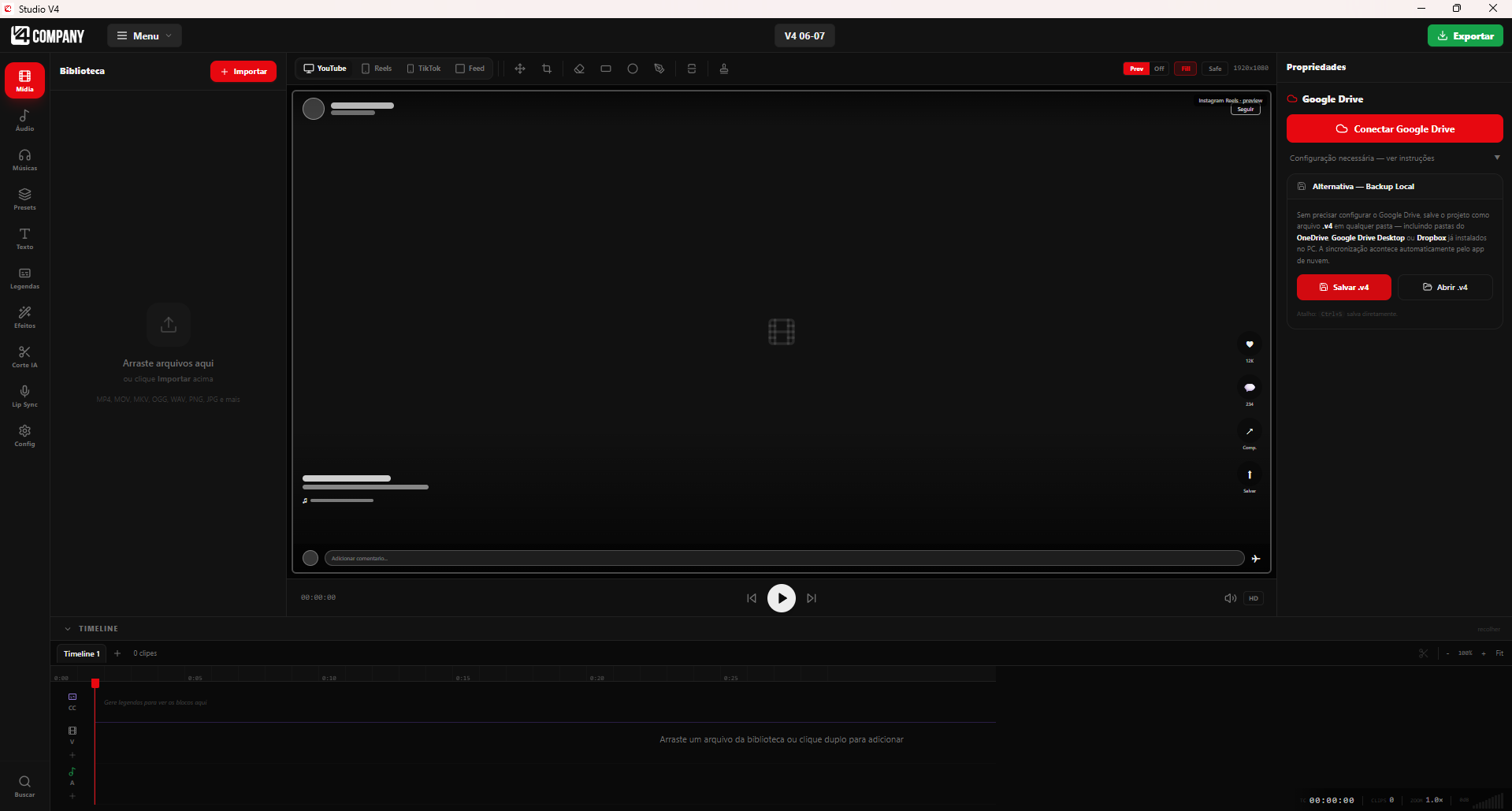
Task: Click the split layout tool icon
Action: click(692, 69)
